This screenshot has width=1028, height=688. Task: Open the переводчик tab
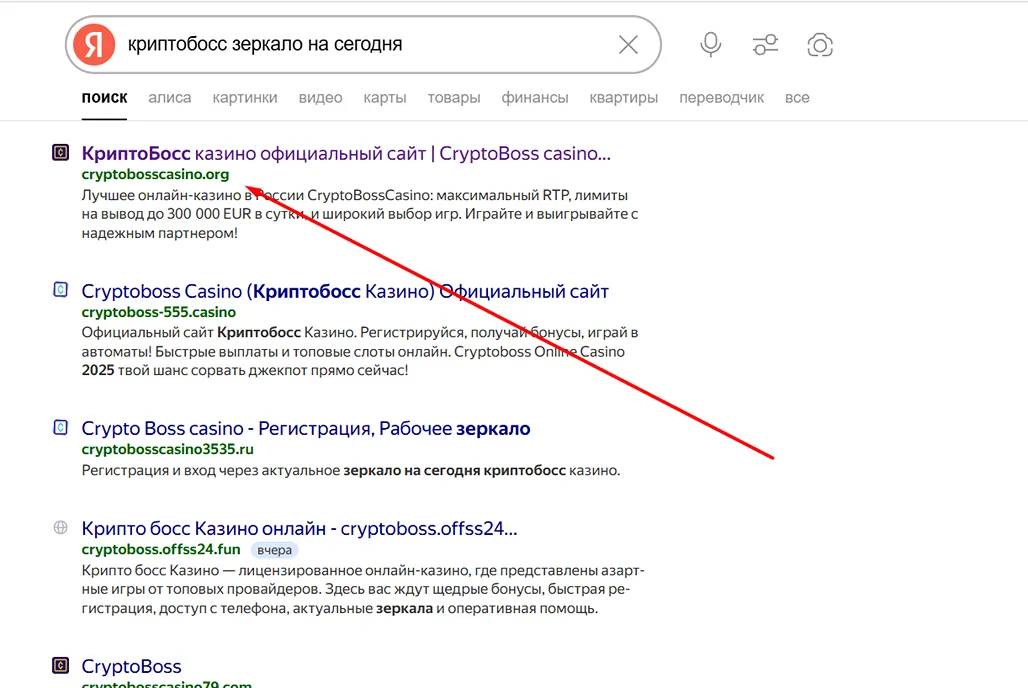[721, 98]
